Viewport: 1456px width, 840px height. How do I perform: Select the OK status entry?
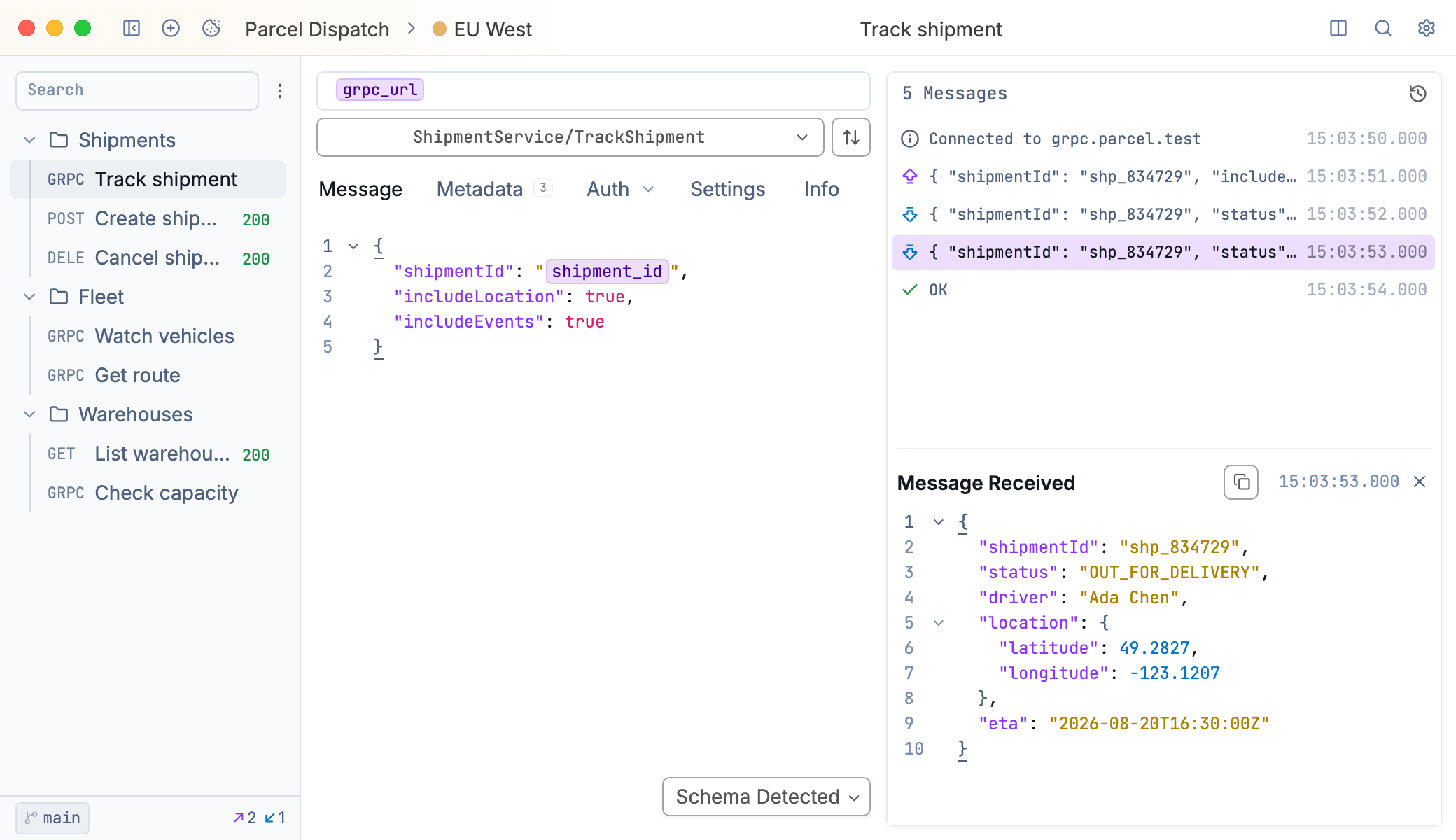(1163, 290)
